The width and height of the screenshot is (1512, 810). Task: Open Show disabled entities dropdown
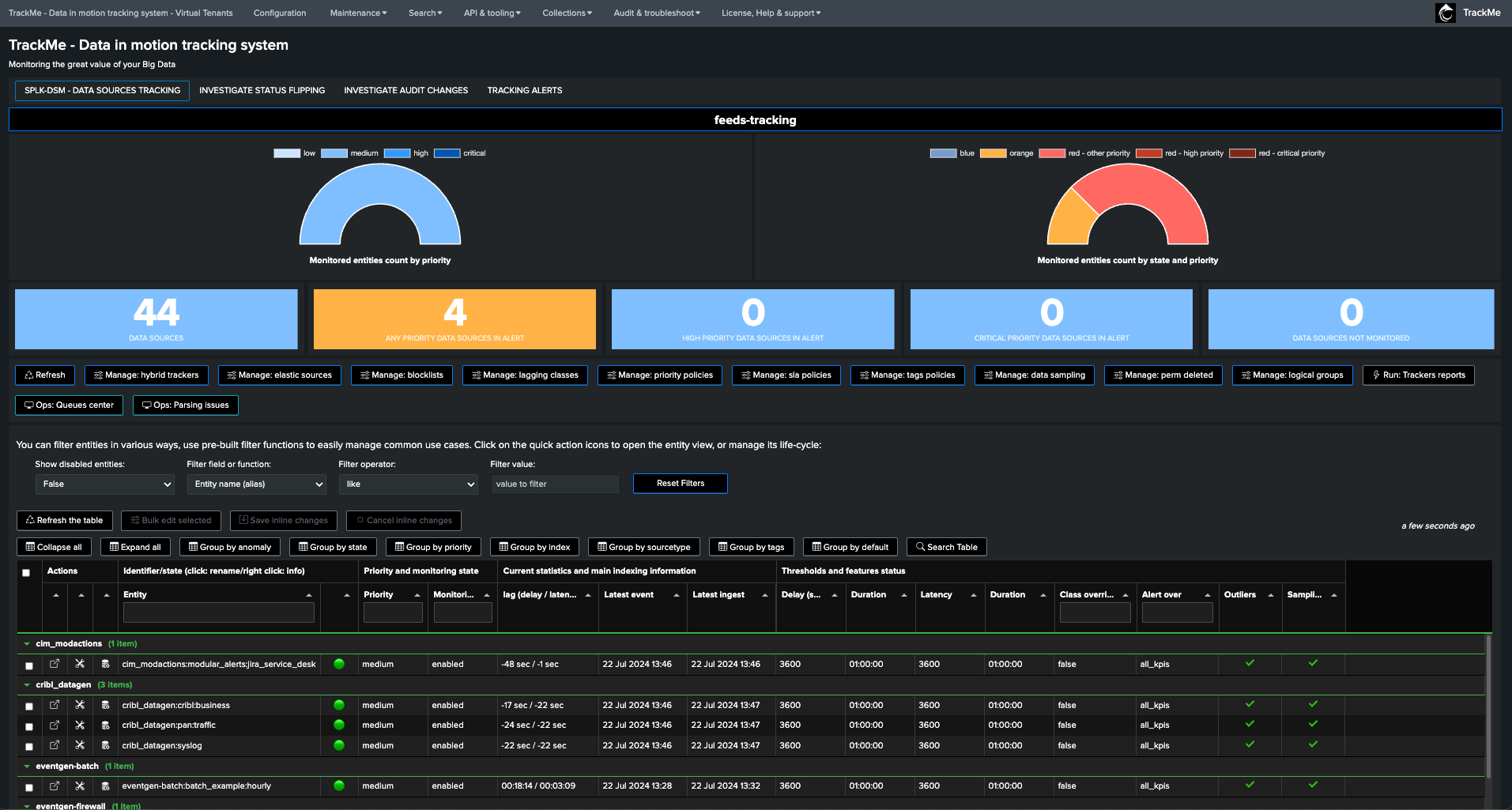[104, 484]
